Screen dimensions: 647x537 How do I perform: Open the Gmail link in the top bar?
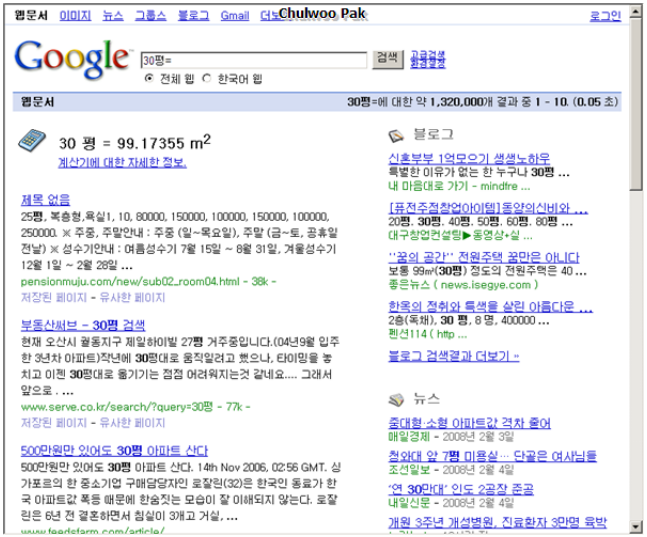[235, 16]
